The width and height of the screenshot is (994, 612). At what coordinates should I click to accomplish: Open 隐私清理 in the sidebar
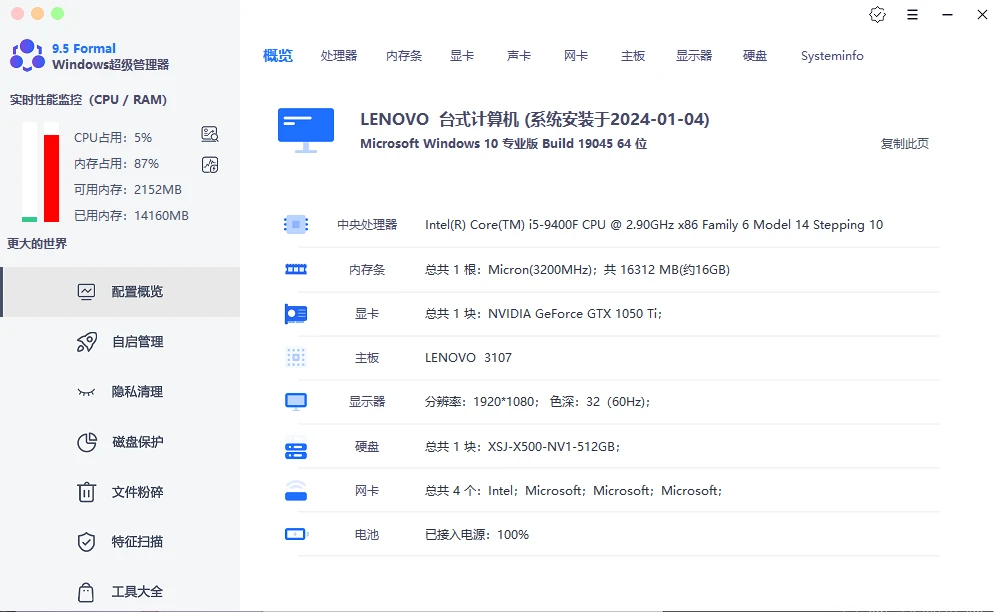[x=120, y=392]
